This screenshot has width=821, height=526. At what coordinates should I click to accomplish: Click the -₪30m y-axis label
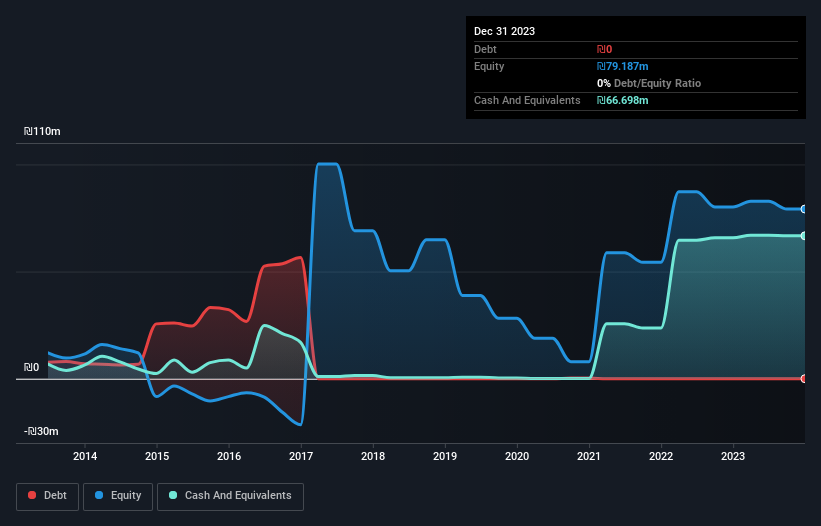click(41, 431)
